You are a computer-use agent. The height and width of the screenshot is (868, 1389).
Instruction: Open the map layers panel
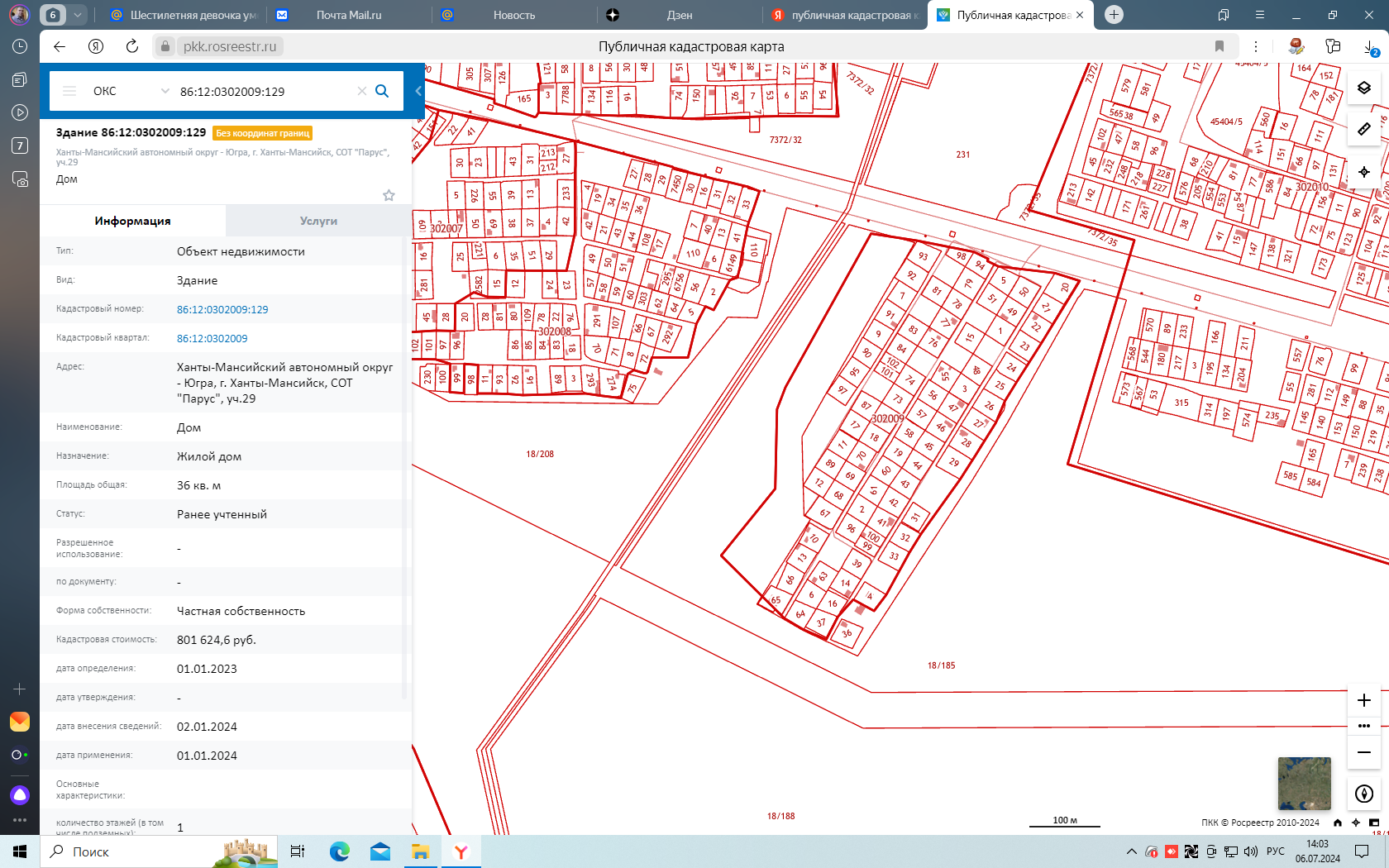point(1363,88)
